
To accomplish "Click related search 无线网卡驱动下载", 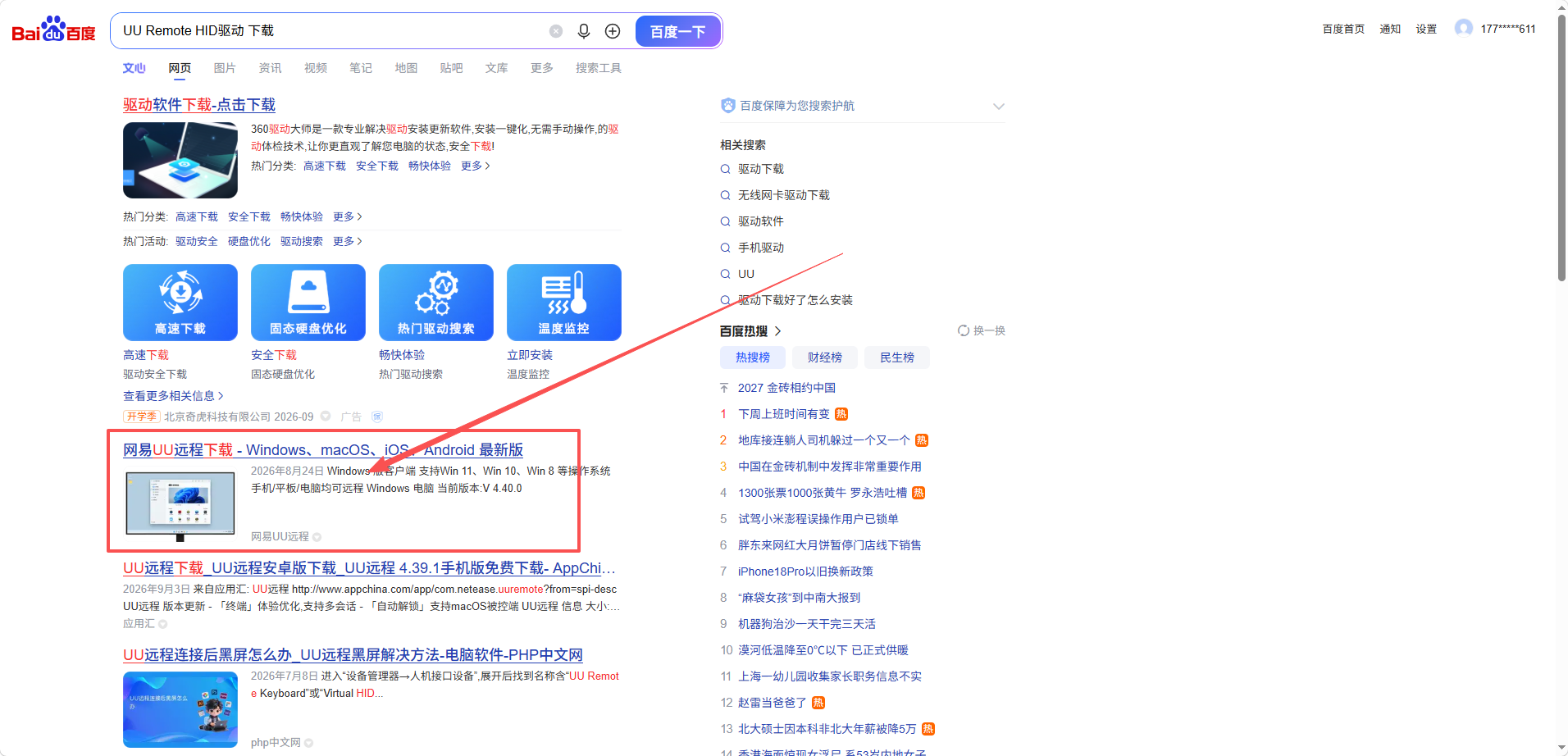I will click(x=784, y=195).
